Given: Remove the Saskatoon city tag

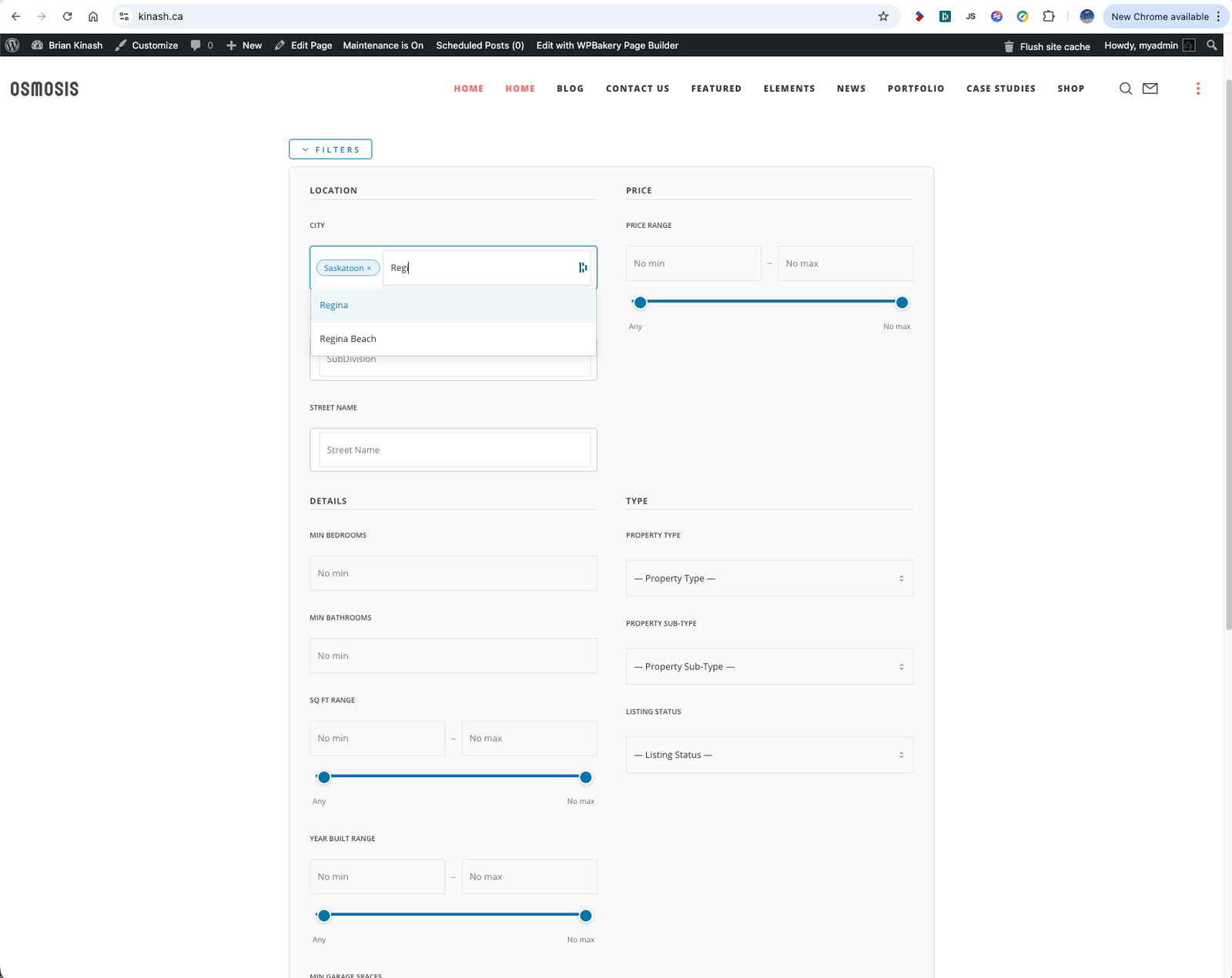Looking at the screenshot, I should click(369, 268).
